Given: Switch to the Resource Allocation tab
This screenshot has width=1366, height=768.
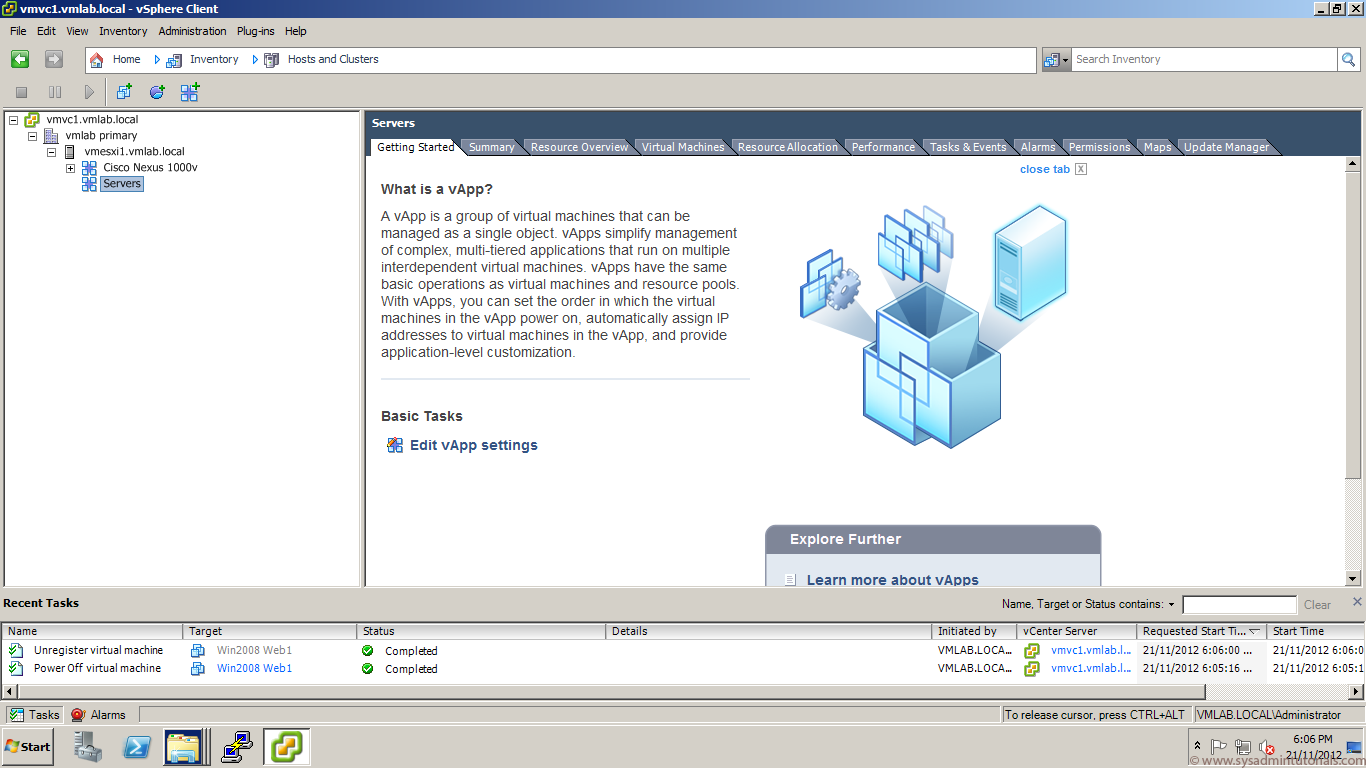Looking at the screenshot, I should point(788,147).
